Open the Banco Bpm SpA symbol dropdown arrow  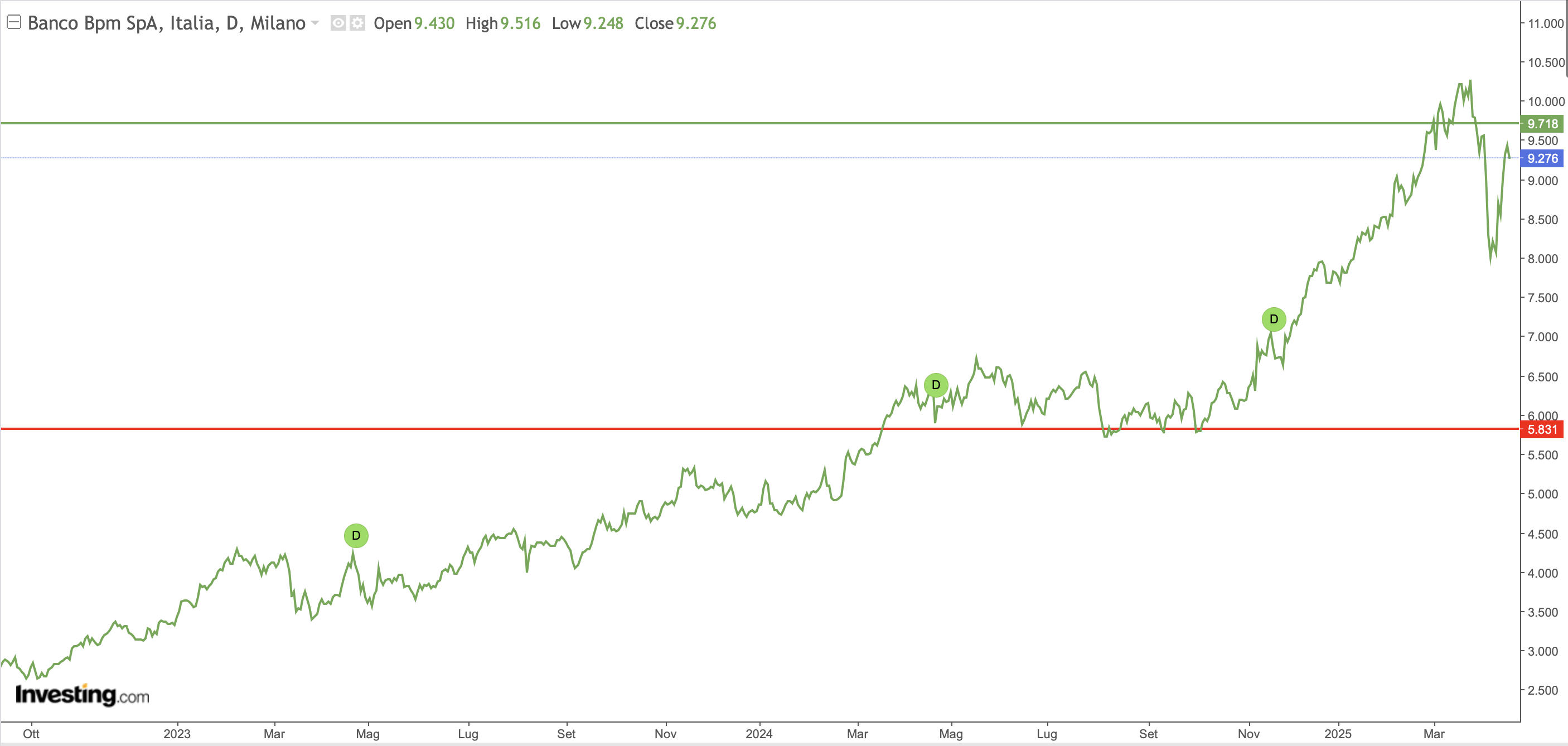314,23
